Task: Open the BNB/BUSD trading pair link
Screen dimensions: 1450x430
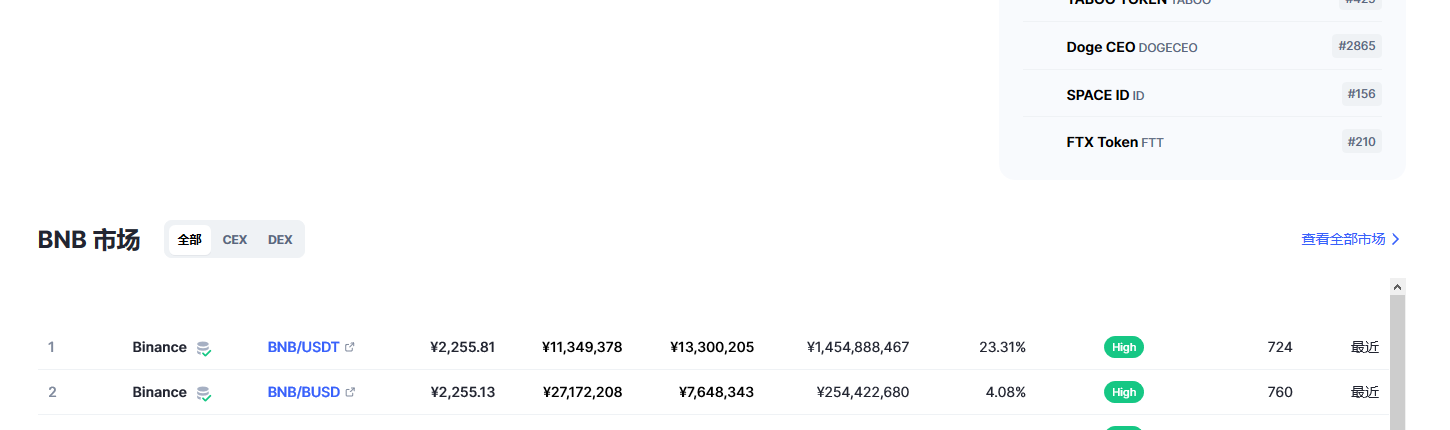Action: click(x=304, y=392)
